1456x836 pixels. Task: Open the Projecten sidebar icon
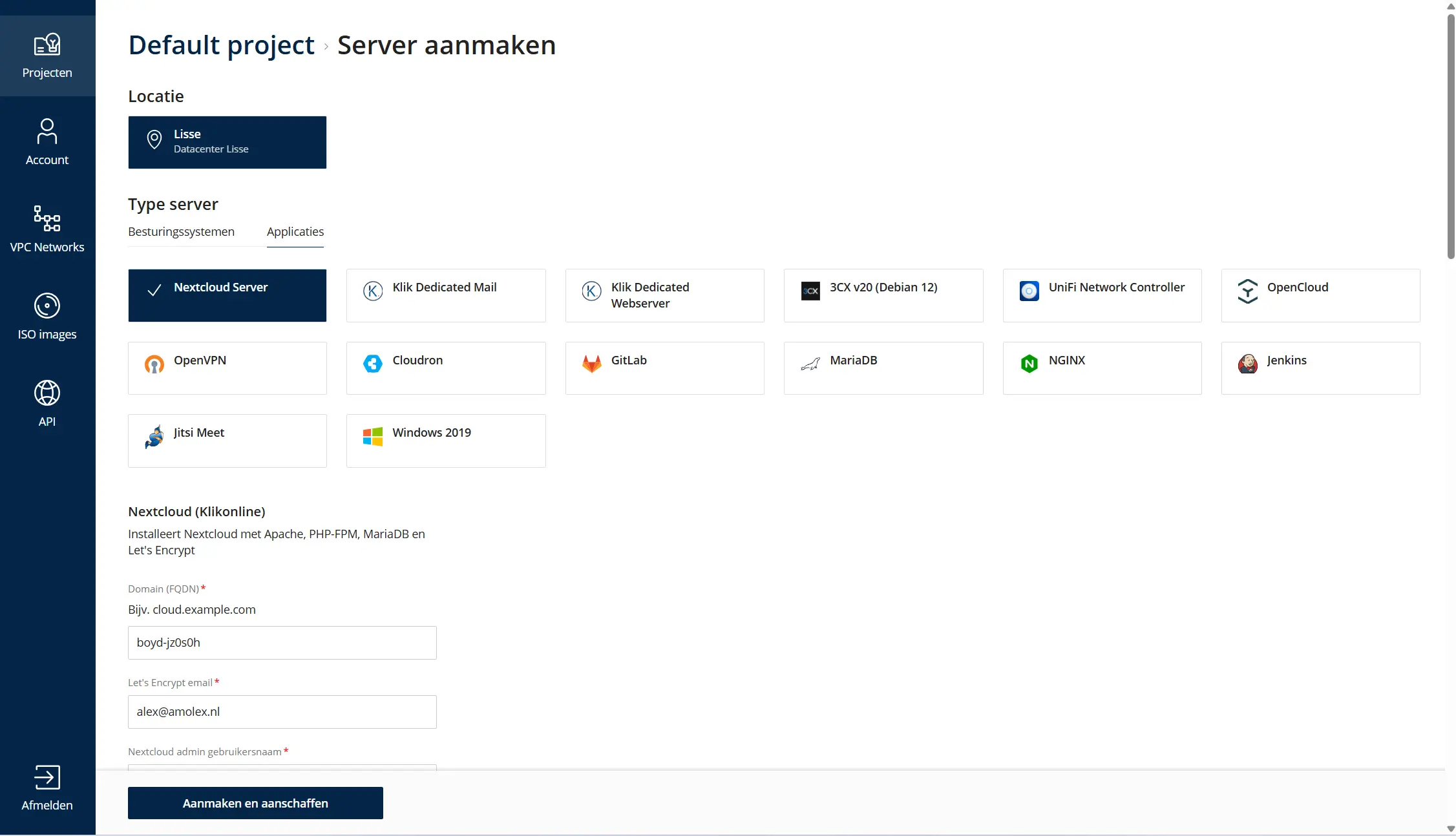pyautogui.click(x=47, y=45)
